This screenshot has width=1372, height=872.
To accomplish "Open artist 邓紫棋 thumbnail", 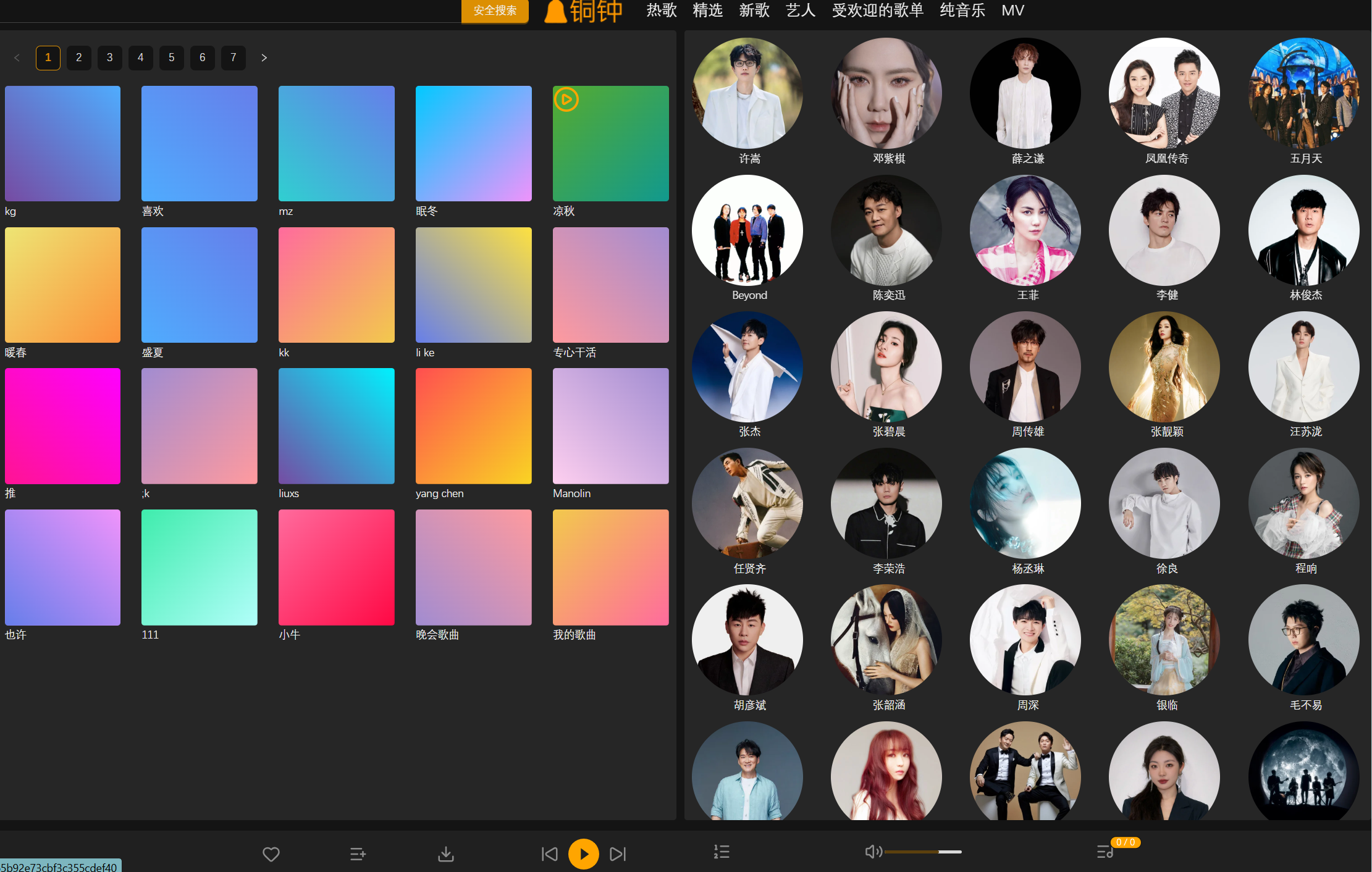I will (886, 93).
